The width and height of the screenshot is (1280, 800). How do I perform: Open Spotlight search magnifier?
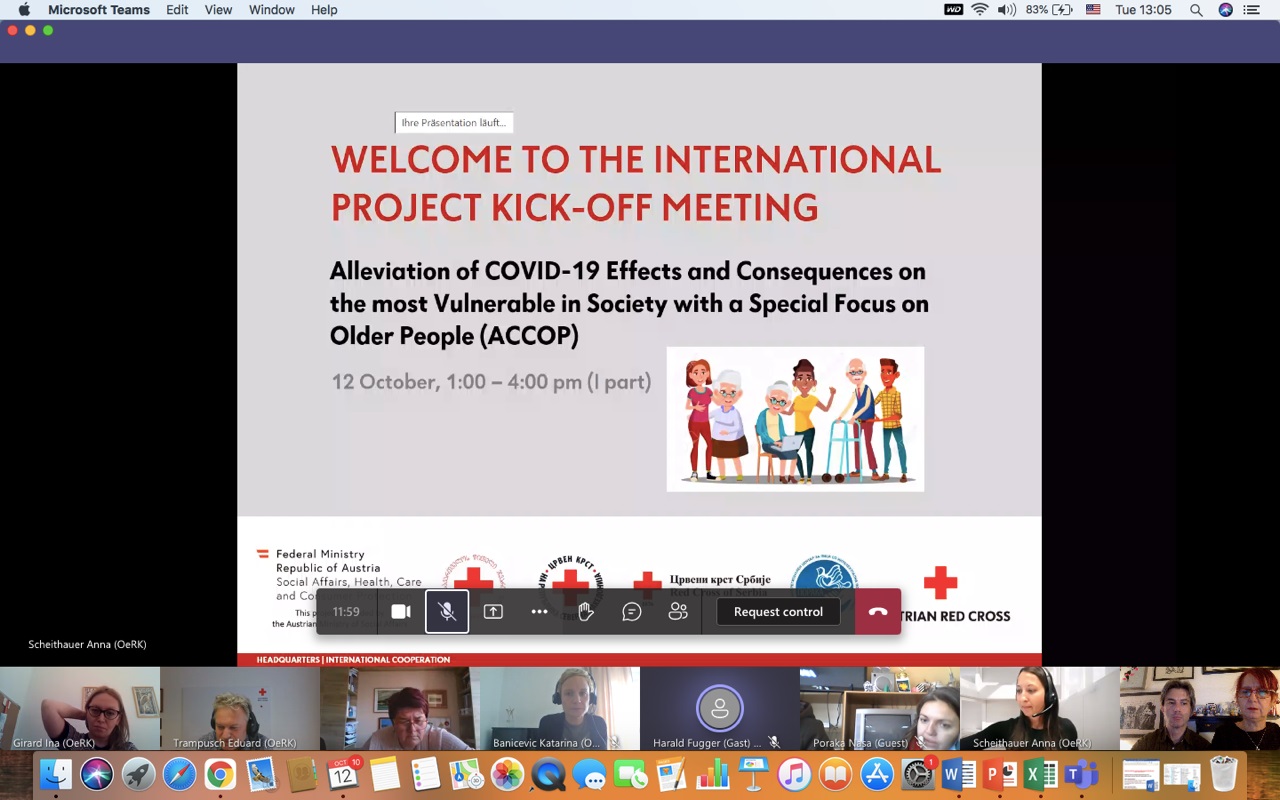pyautogui.click(x=1196, y=10)
